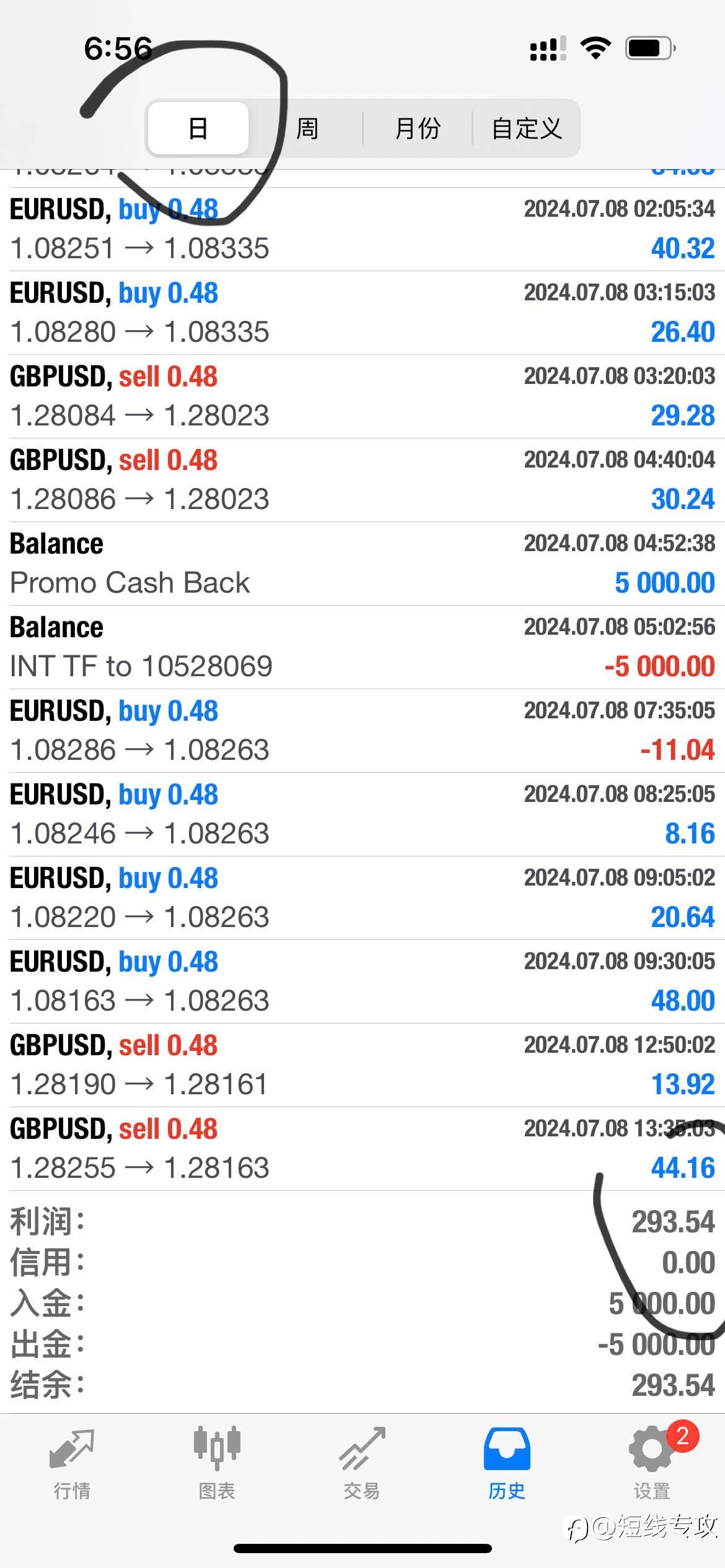Open the 图表 chart icon
This screenshot has height=1568, width=725.
(x=217, y=1448)
